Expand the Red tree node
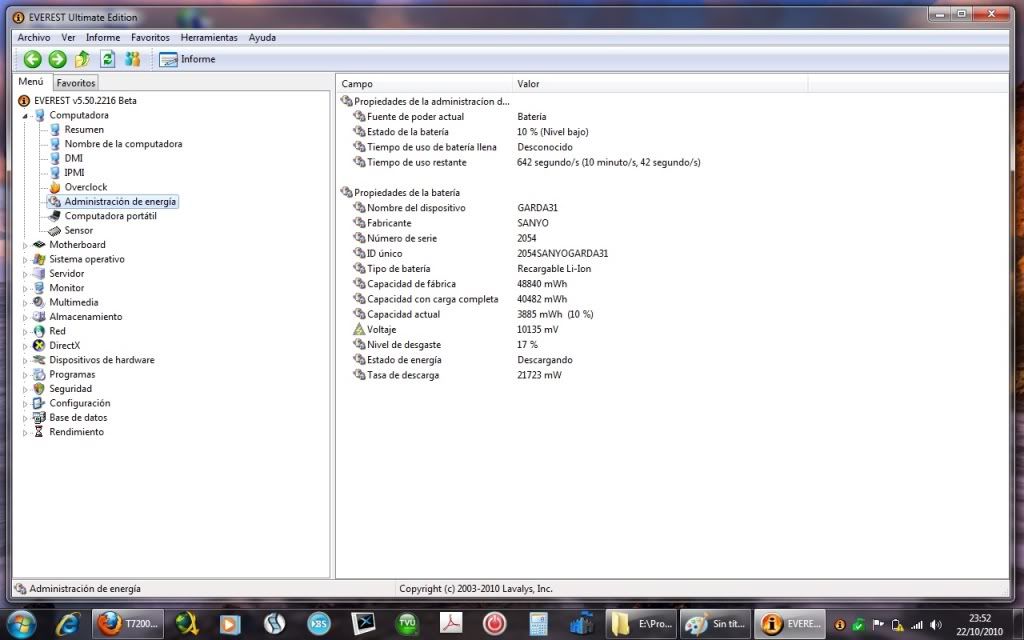This screenshot has height=640, width=1024. click(25, 332)
